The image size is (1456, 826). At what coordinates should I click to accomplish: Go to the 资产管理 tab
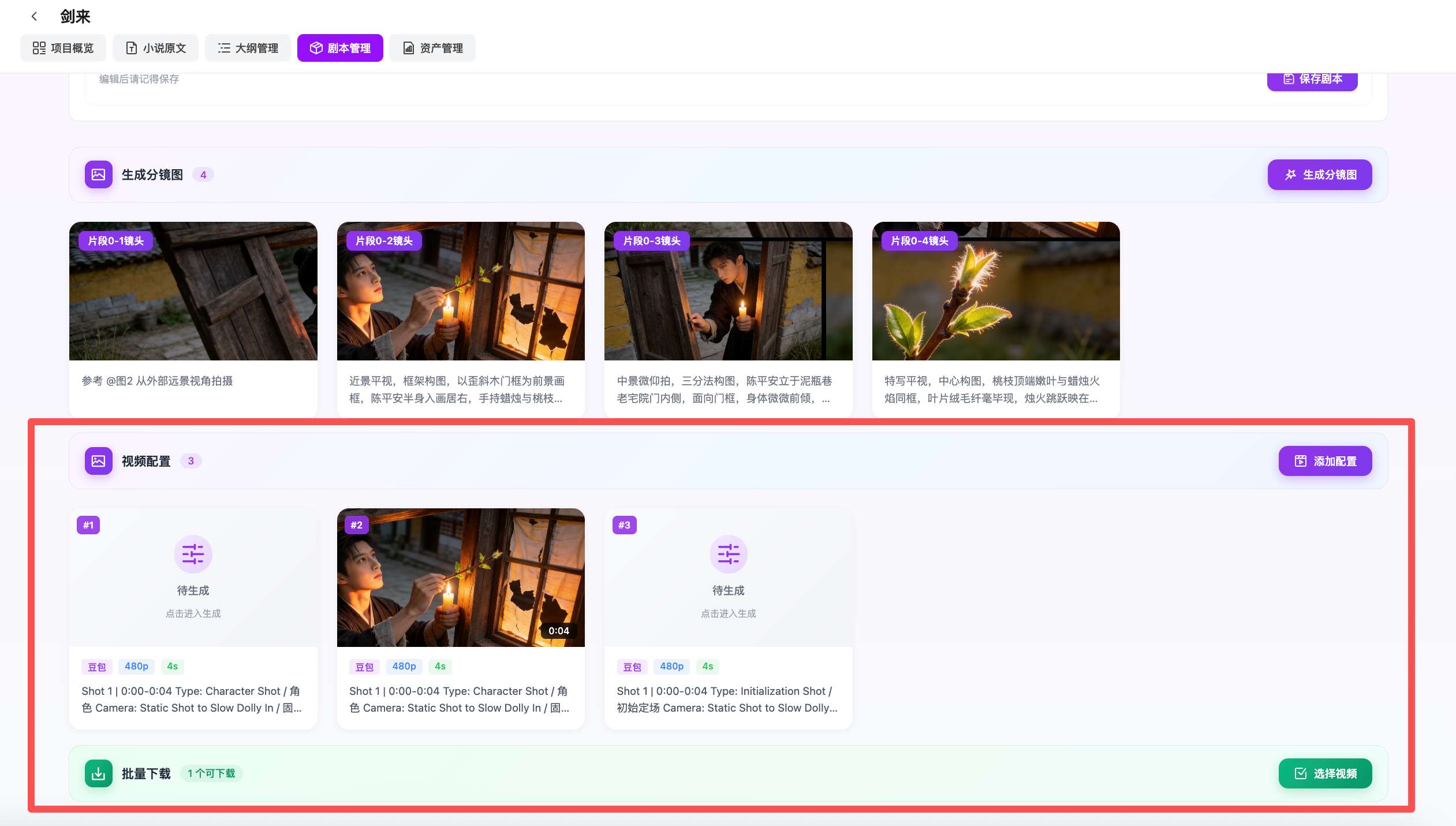(432, 48)
